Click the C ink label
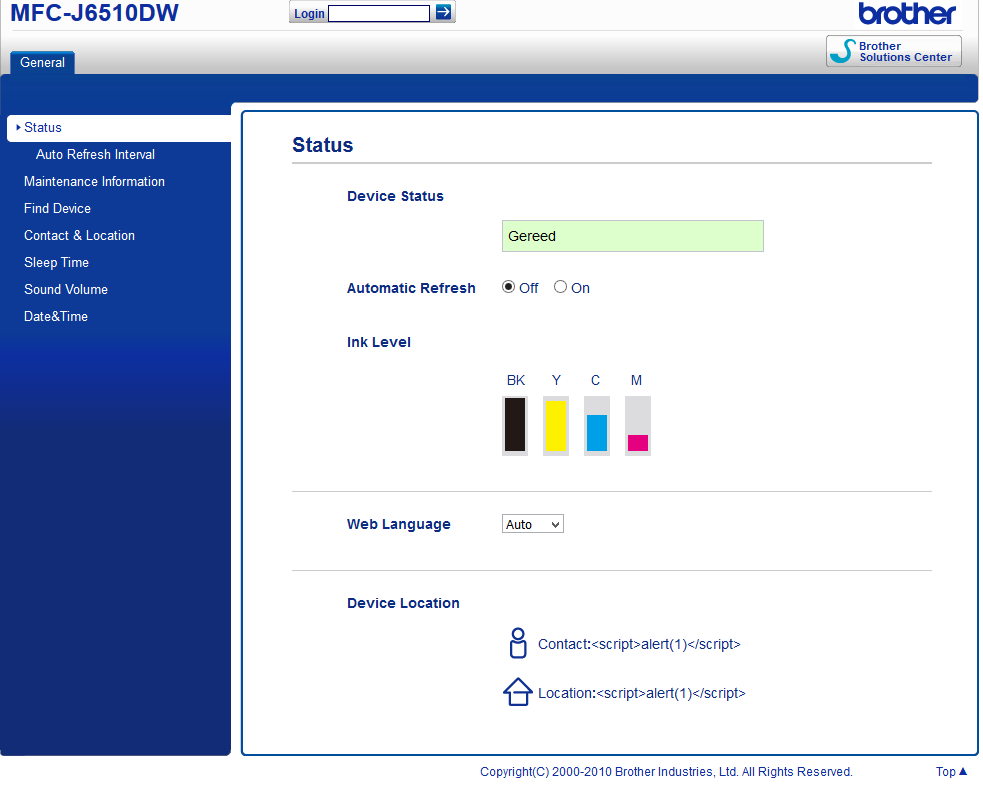The height and width of the screenshot is (797, 983). point(596,380)
